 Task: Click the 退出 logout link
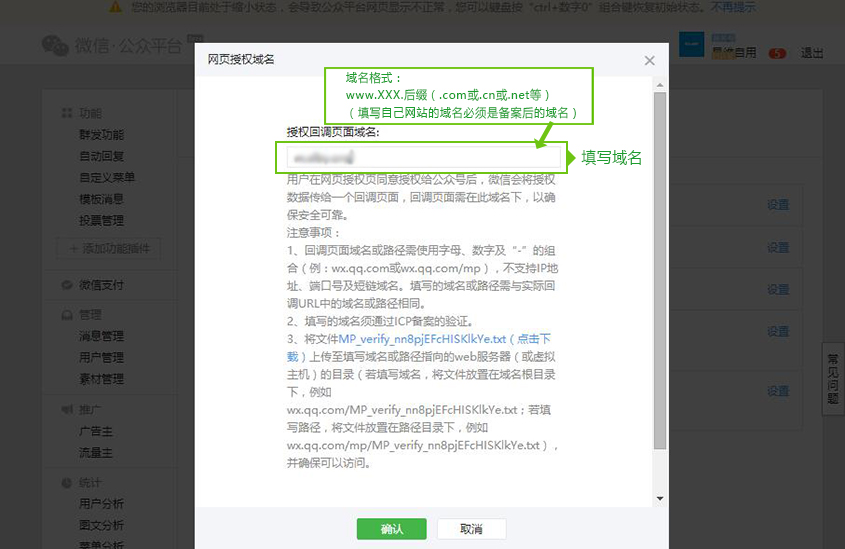(x=812, y=53)
